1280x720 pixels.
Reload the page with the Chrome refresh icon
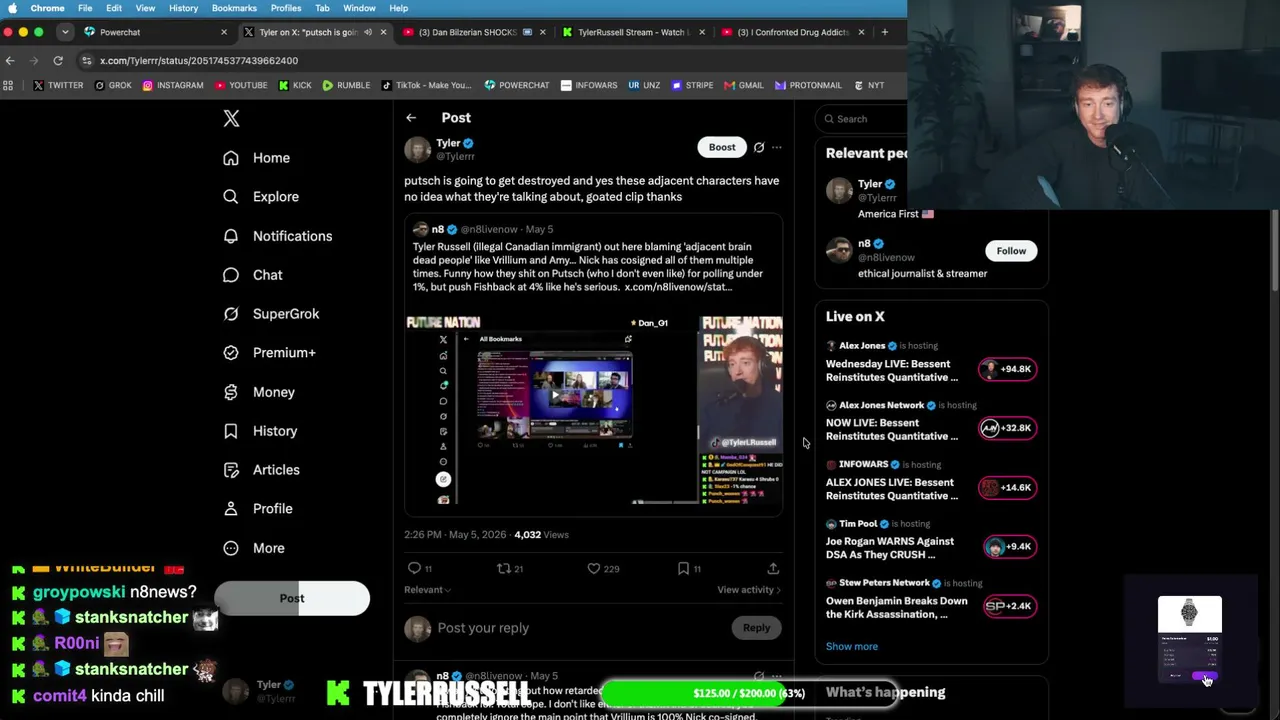[58, 61]
